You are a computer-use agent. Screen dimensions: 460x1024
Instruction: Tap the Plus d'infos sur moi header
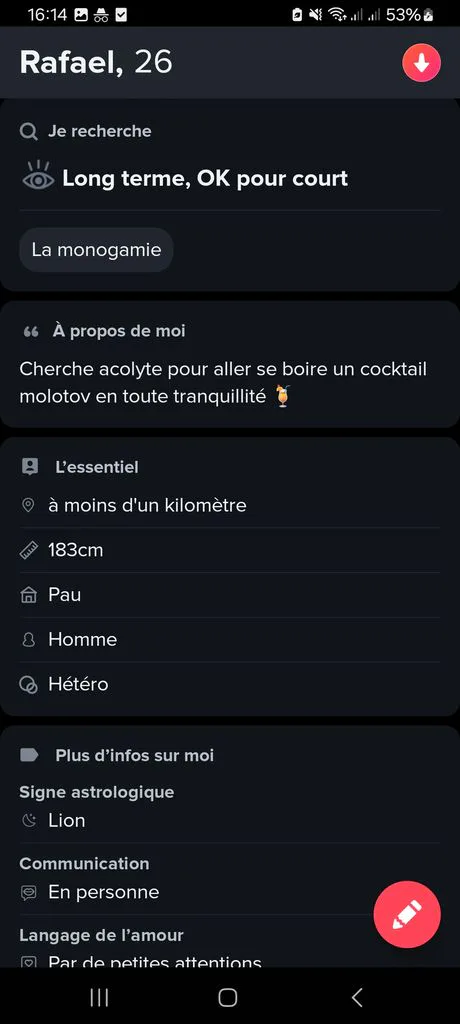135,756
